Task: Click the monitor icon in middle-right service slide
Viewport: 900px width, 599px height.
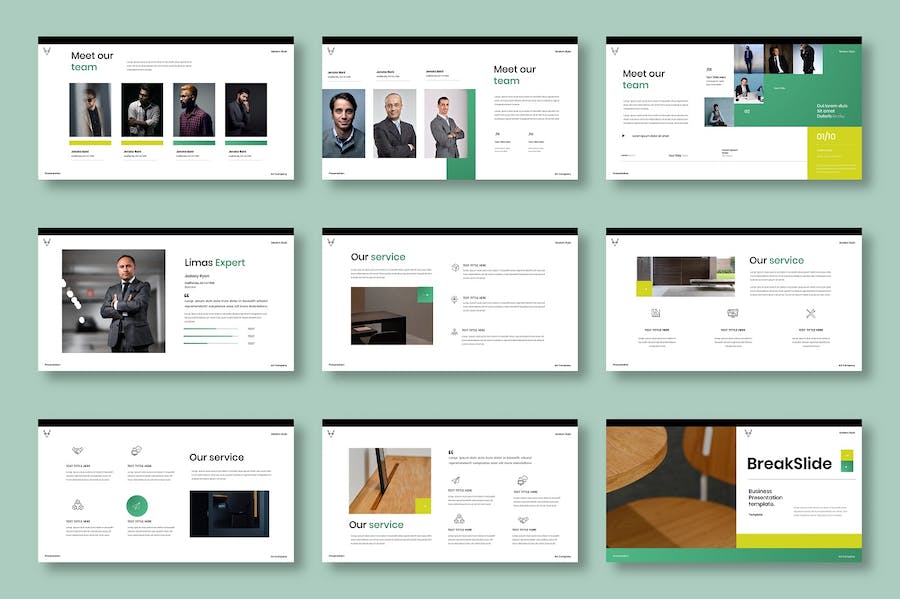Action: (x=732, y=314)
